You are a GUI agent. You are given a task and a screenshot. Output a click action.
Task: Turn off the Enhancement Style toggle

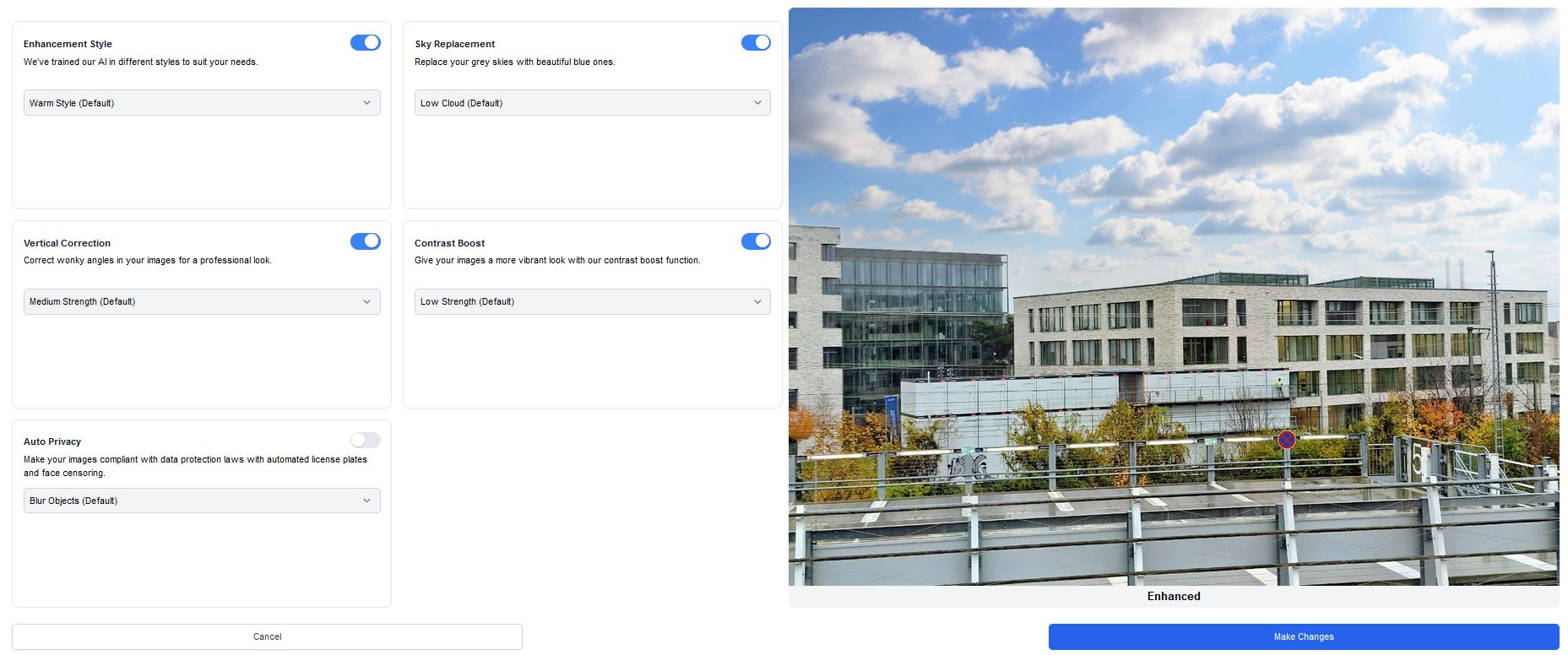(366, 42)
